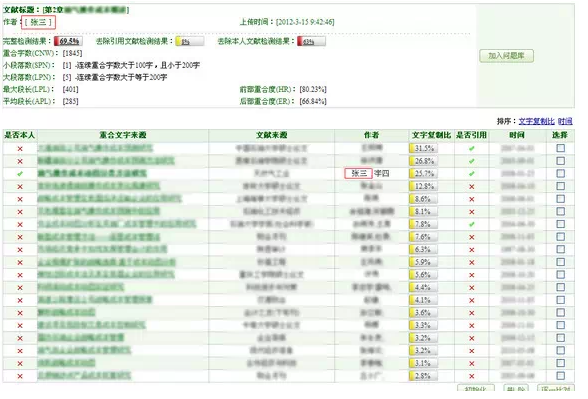Click the green check under 是否引用 in 26.8% row
Image resolution: width=588 pixels, height=399 pixels.
[x=472, y=161]
